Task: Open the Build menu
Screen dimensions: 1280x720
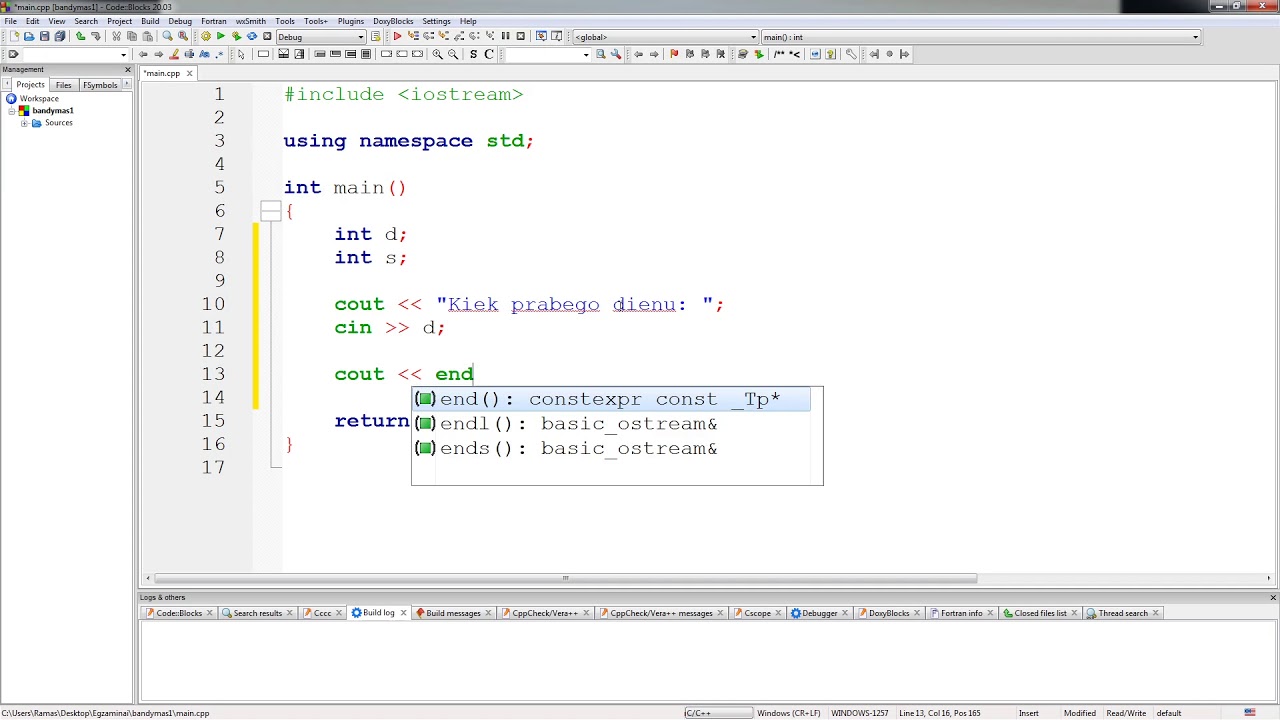Action: click(x=150, y=21)
